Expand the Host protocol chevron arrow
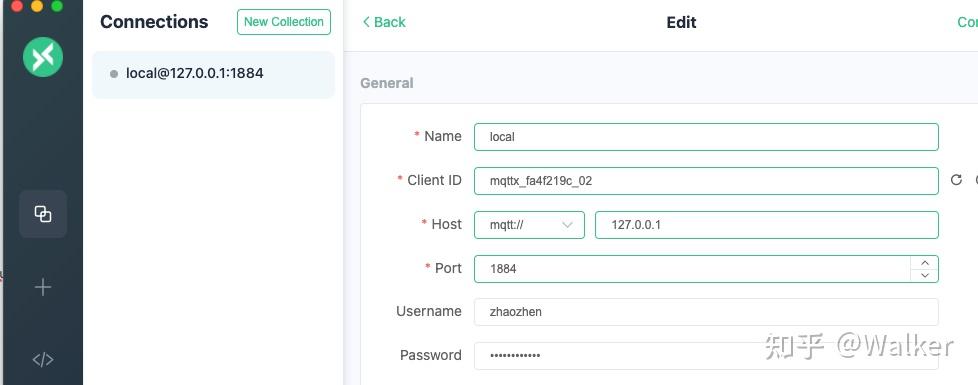This screenshot has height=385, width=978. (x=568, y=225)
